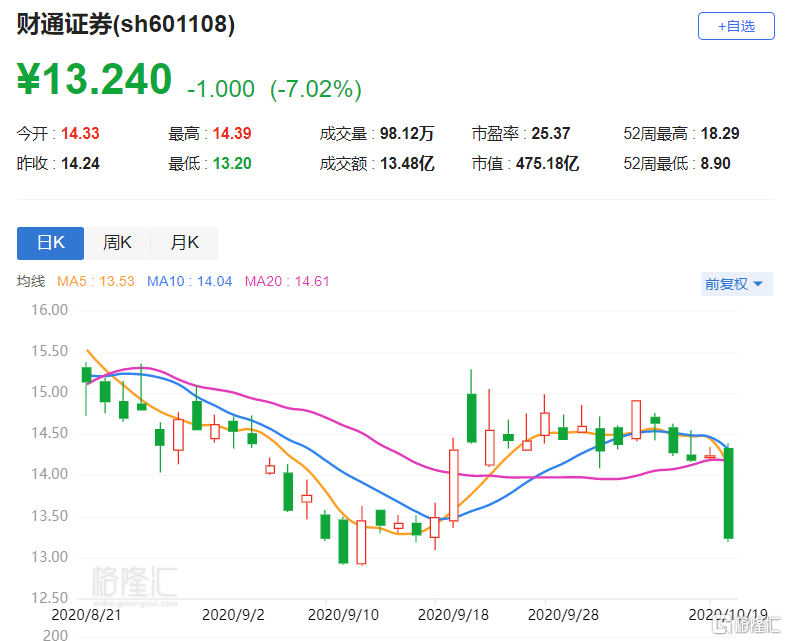Click the 市盈率 P/E value 25.37
This screenshot has width=787, height=641.
551,134
